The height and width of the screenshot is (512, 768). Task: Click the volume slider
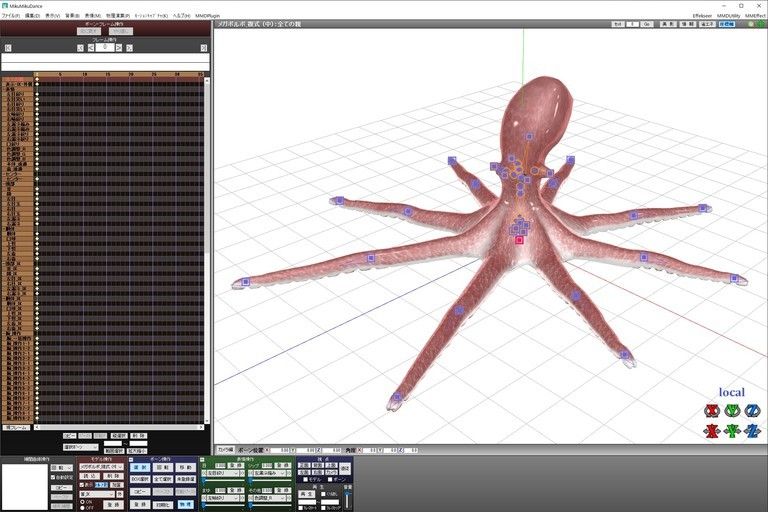[x=347, y=499]
